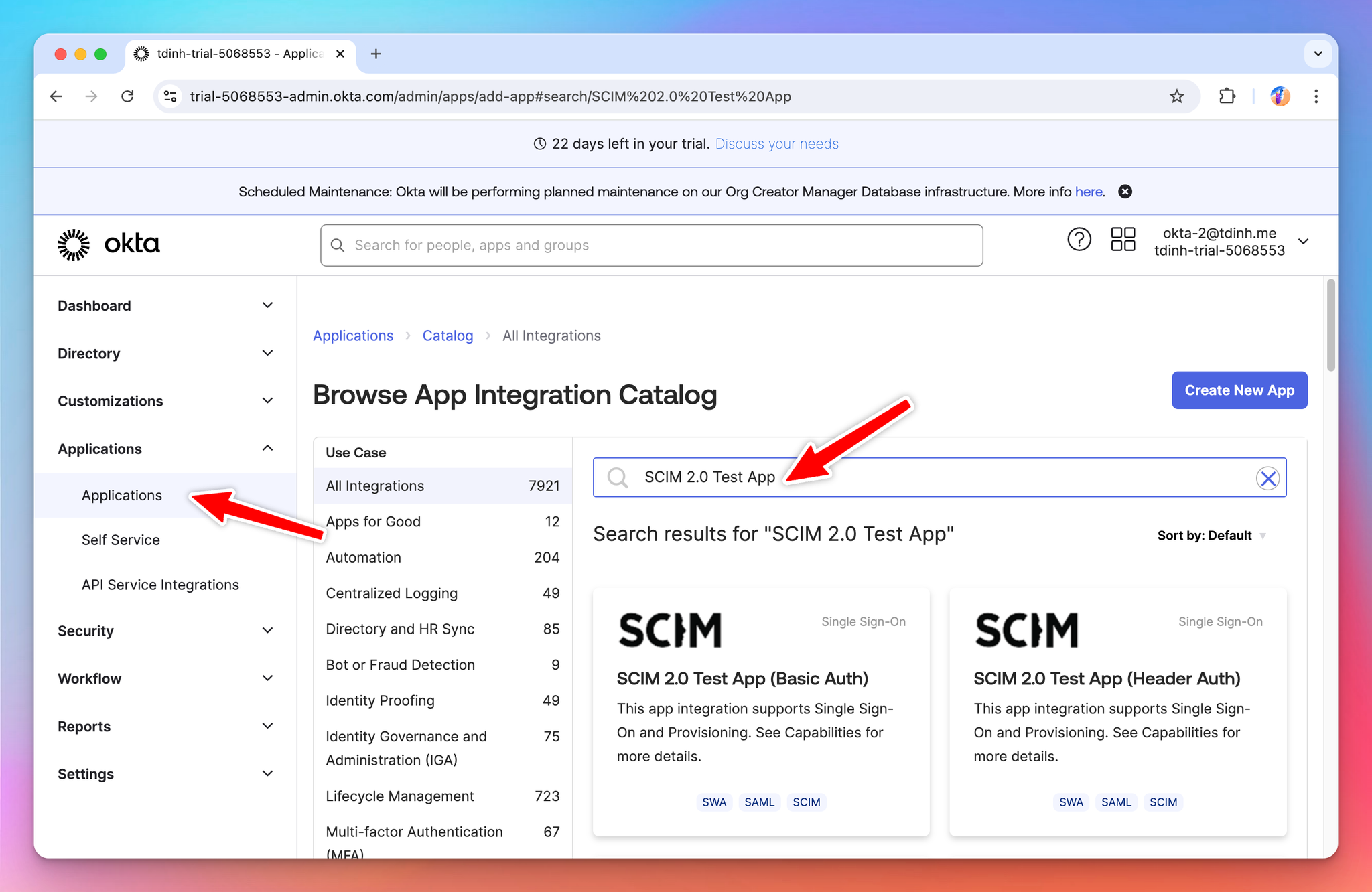Click SCIM tag on Basic Auth card
The image size is (1372, 892).
click(806, 802)
